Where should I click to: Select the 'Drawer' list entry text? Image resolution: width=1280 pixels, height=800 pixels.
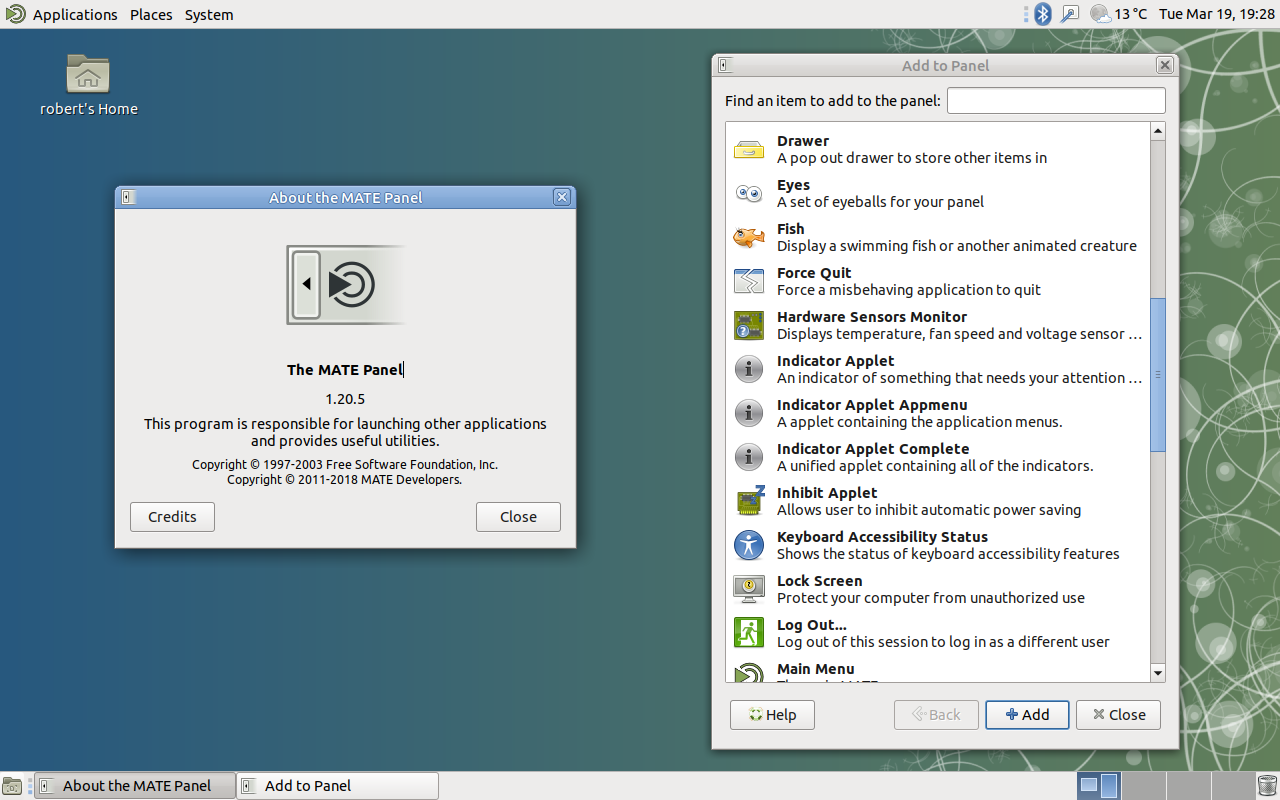coord(803,141)
